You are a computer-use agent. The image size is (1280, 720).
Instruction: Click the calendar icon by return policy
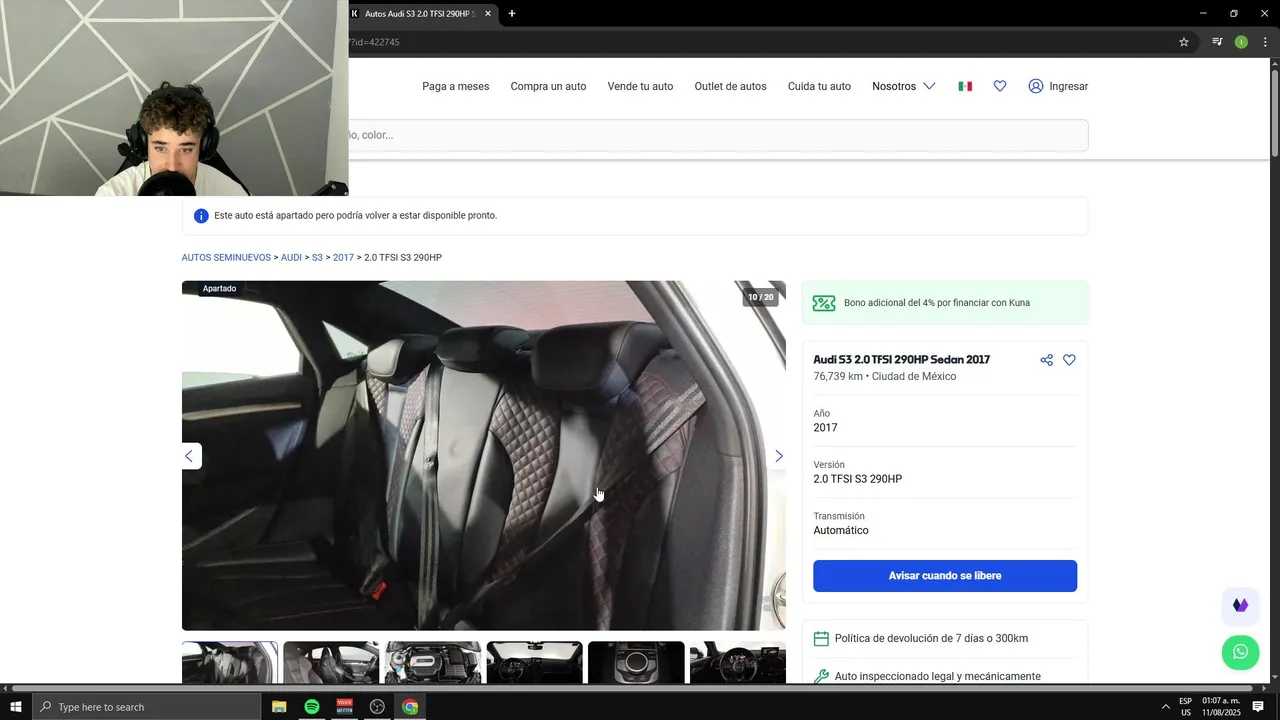821,639
